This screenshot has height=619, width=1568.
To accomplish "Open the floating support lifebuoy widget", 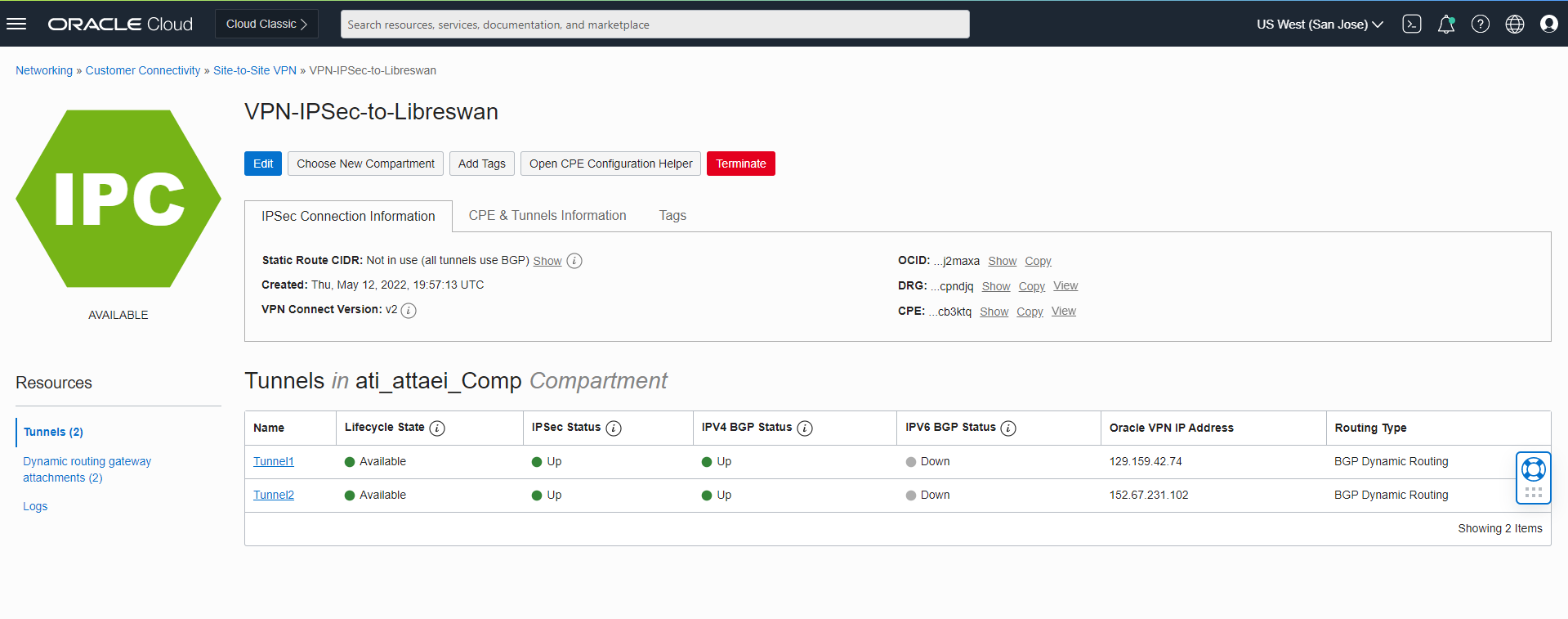I will coord(1533,469).
